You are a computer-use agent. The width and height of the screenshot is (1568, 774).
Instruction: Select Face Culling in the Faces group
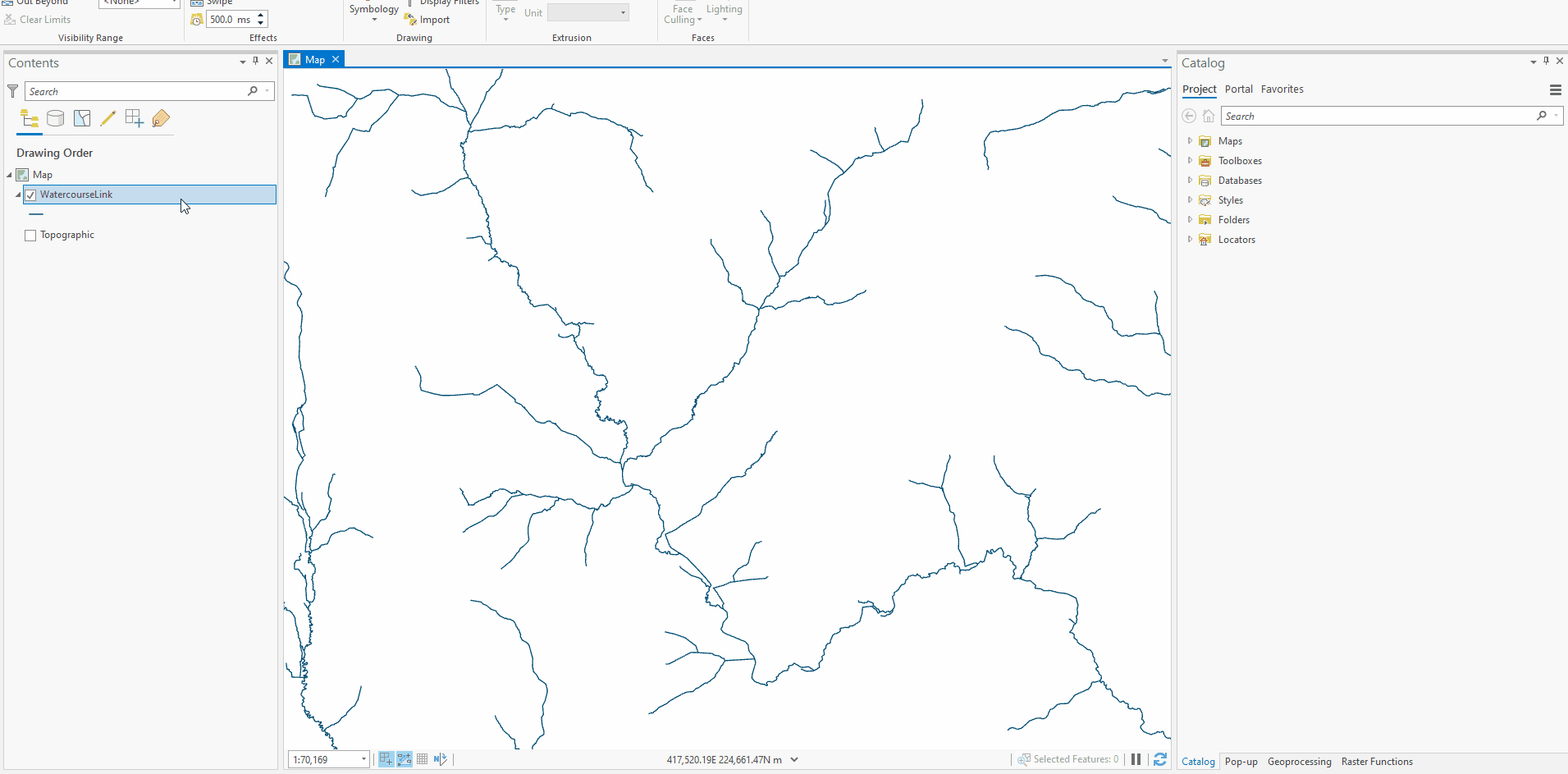(683, 14)
